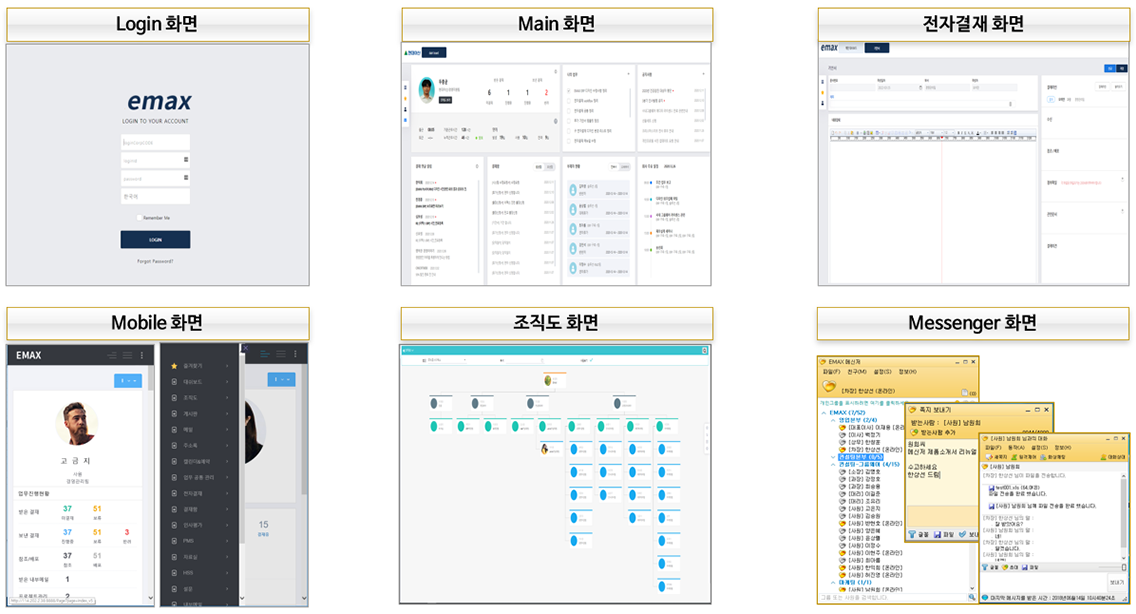Collapse the 컨설팅-그룹웨어 (4/15) group
The height and width of the screenshot is (614, 1136).
pos(832,464)
